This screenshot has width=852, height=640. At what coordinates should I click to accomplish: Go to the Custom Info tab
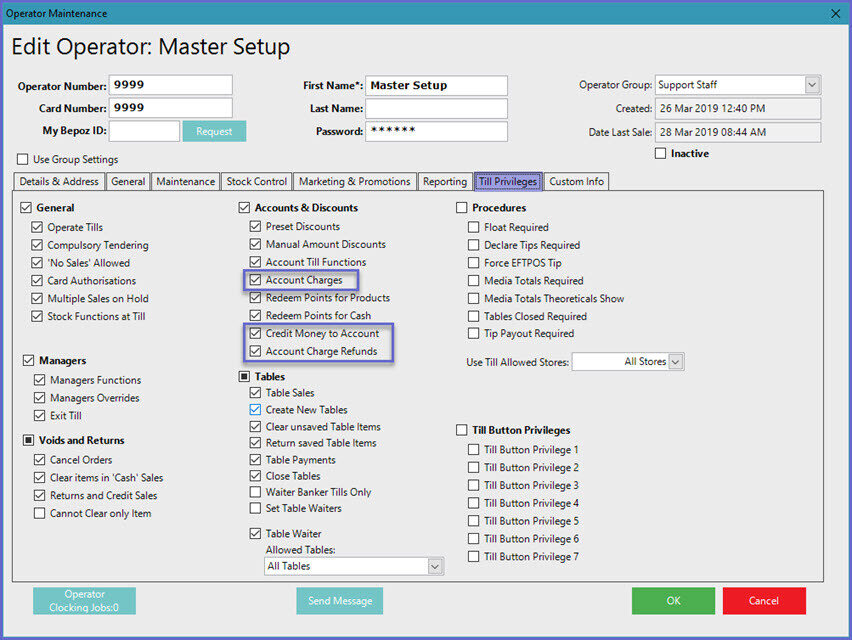coord(576,182)
